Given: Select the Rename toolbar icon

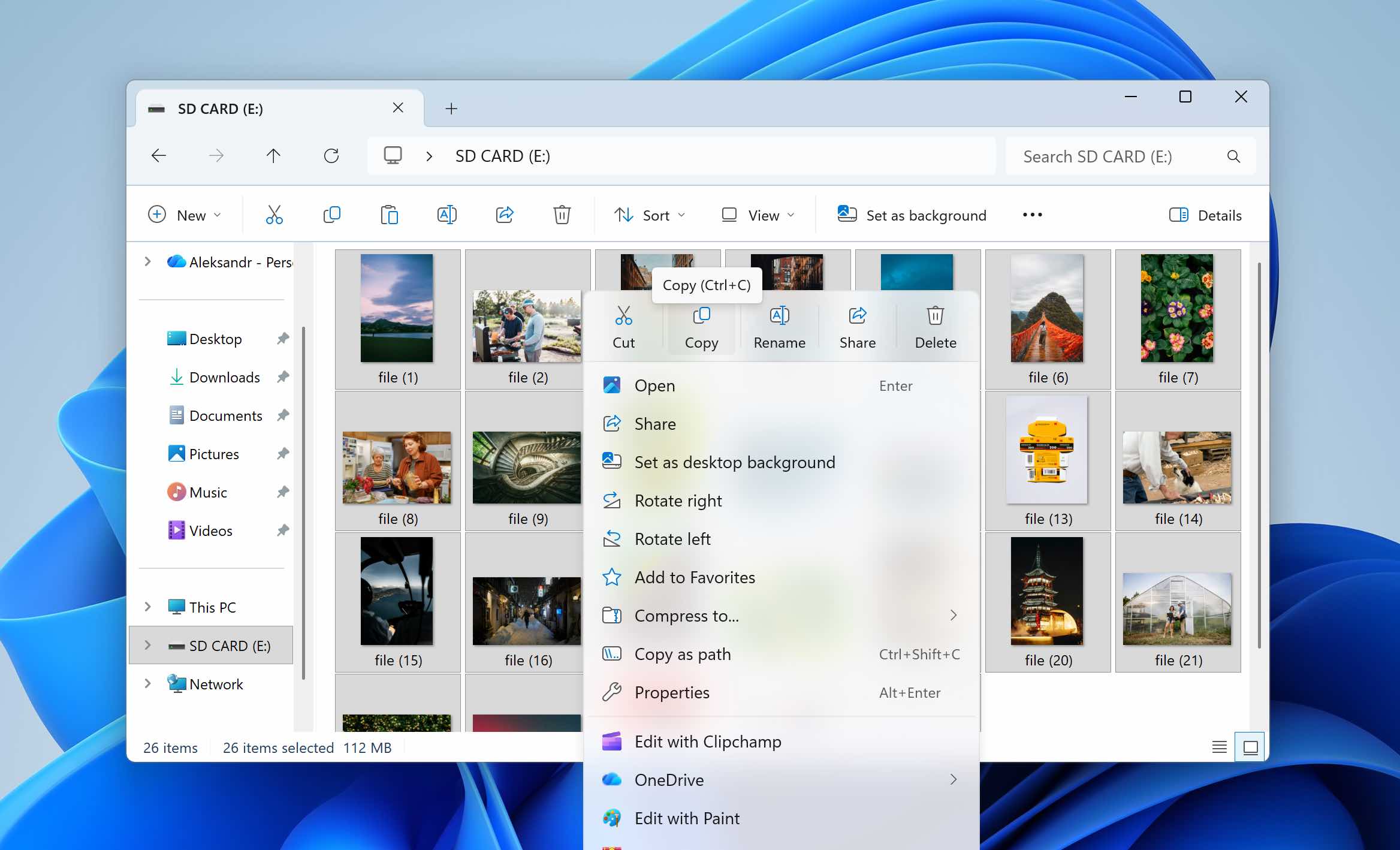Looking at the screenshot, I should point(447,215).
